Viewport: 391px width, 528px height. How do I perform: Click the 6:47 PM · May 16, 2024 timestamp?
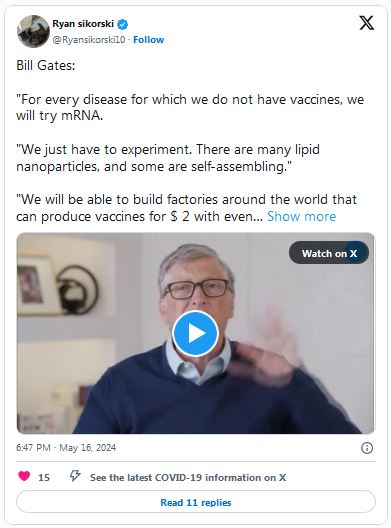(x=66, y=448)
